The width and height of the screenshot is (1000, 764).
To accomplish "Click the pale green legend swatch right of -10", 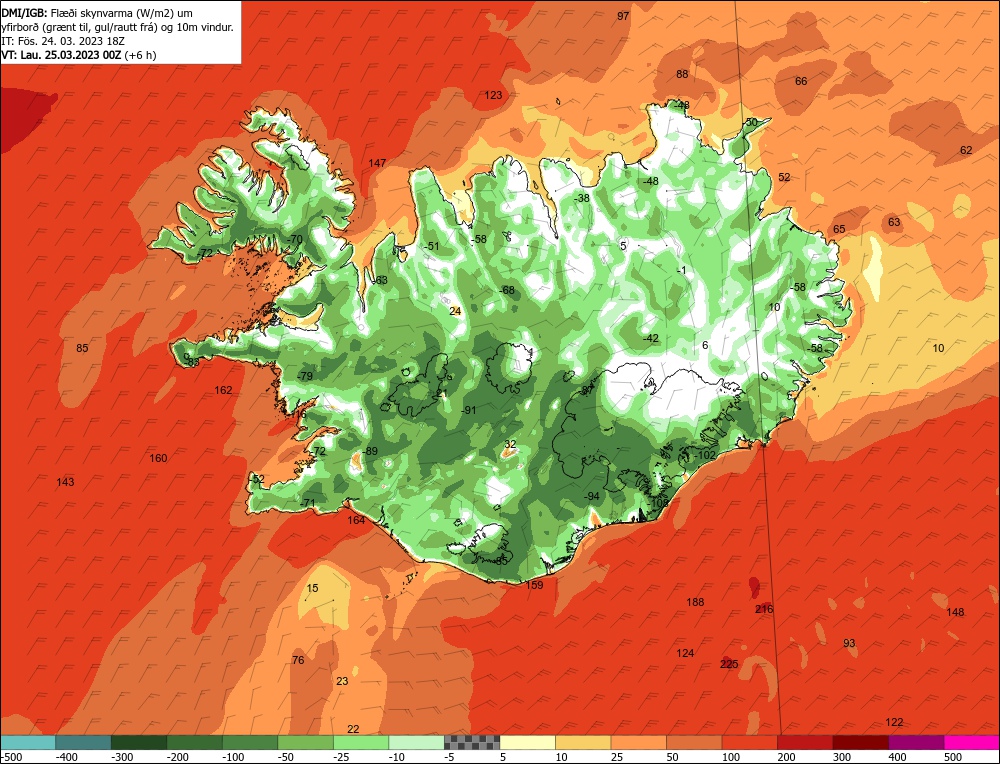I will click(x=416, y=742).
